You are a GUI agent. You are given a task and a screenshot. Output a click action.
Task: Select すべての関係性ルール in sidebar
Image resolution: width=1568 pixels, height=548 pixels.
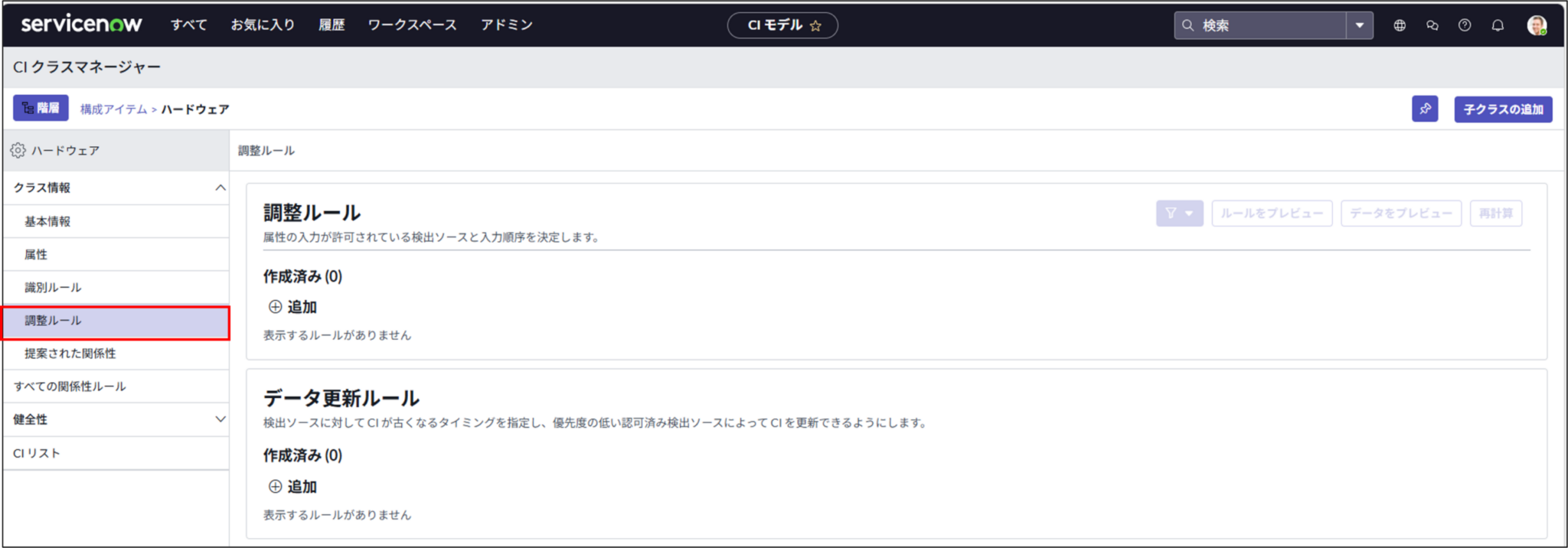(x=116, y=387)
